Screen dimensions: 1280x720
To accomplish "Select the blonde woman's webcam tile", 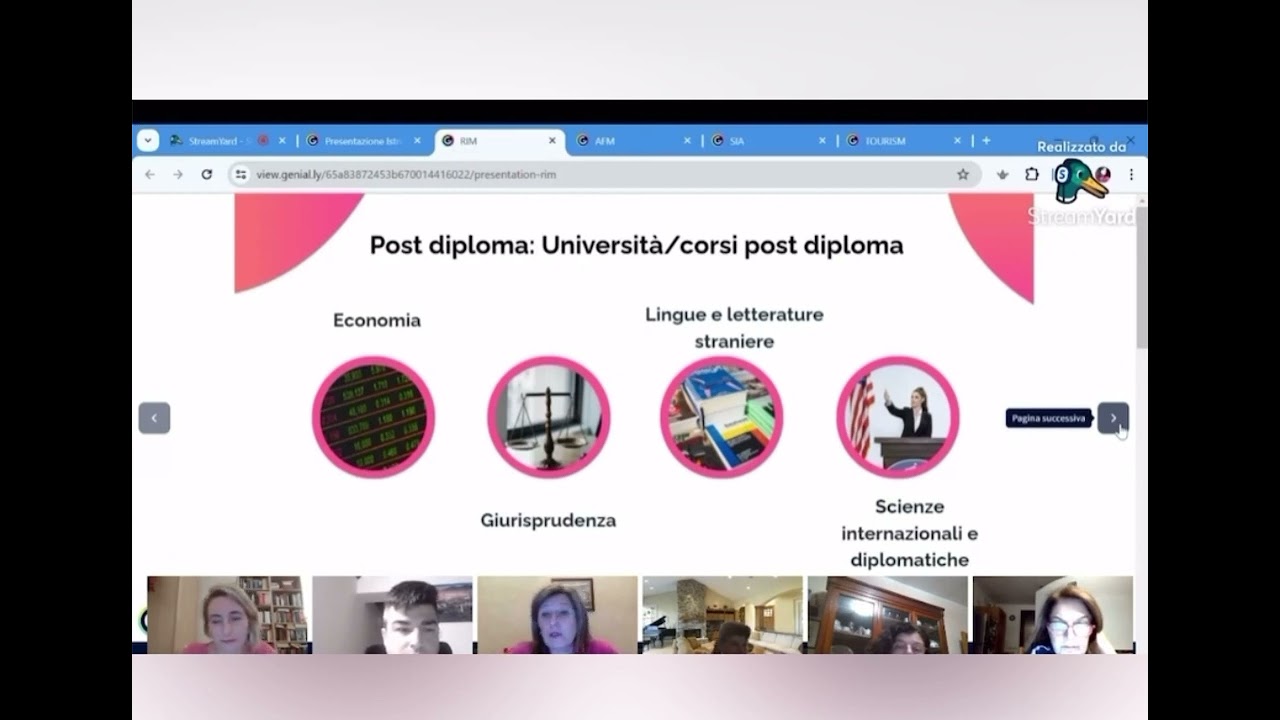I will tap(227, 615).
